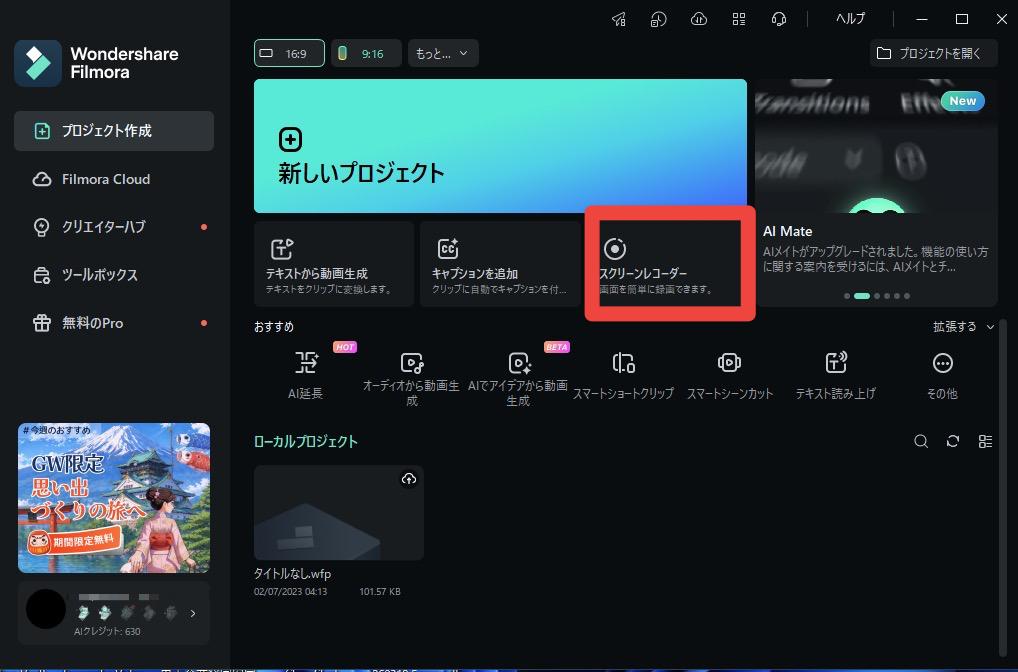The width and height of the screenshot is (1018, 672).
Task: Expand the recommended tools with 拡張する
Action: point(963,327)
